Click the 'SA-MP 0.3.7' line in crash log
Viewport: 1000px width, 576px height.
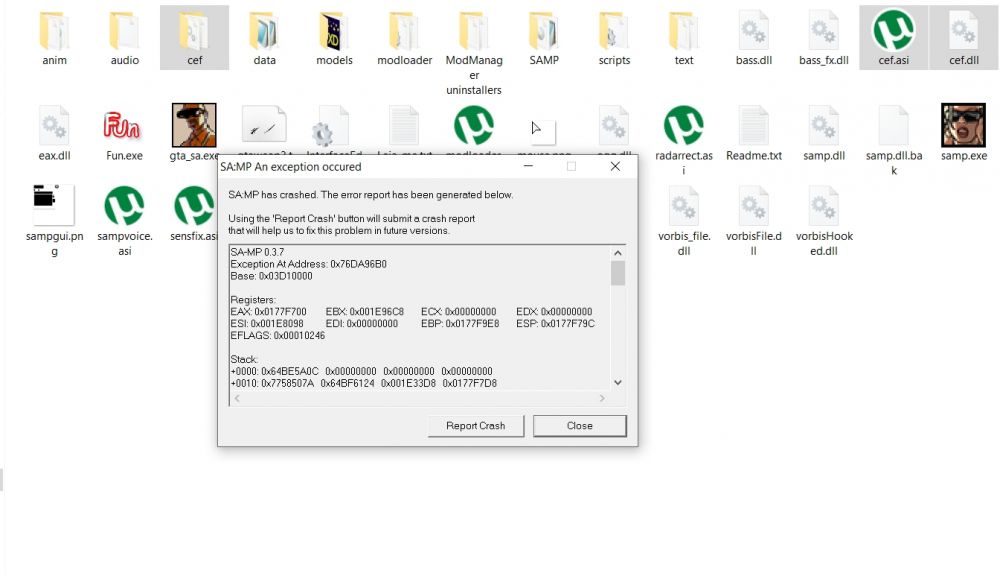[x=257, y=252]
